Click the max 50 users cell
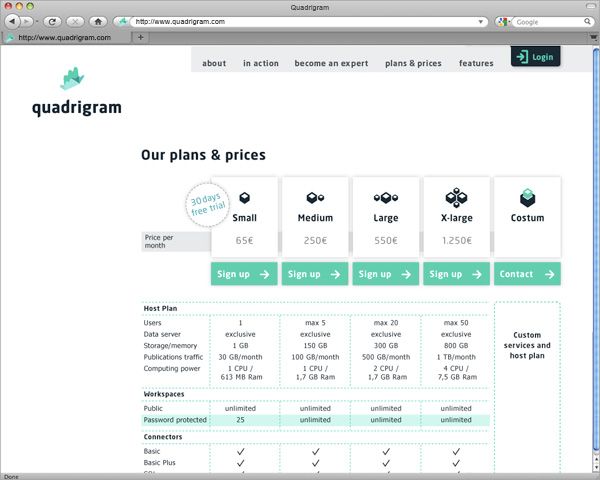 coord(456,323)
